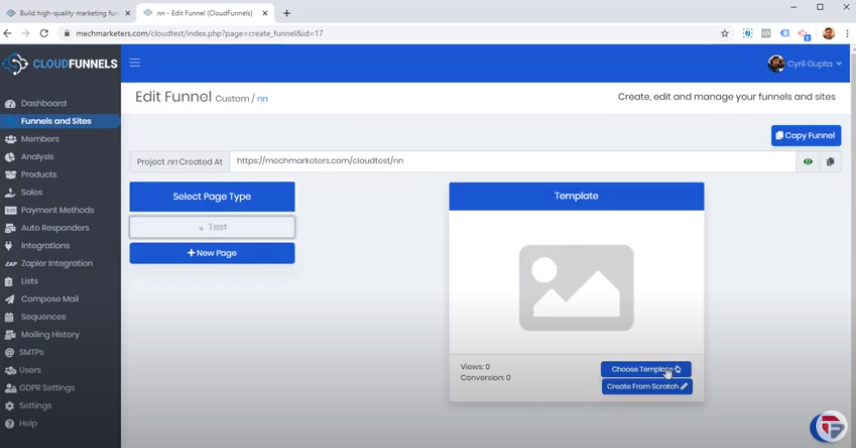The image size is (856, 448).
Task: Click Create From Scratch button
Action: coord(647,386)
